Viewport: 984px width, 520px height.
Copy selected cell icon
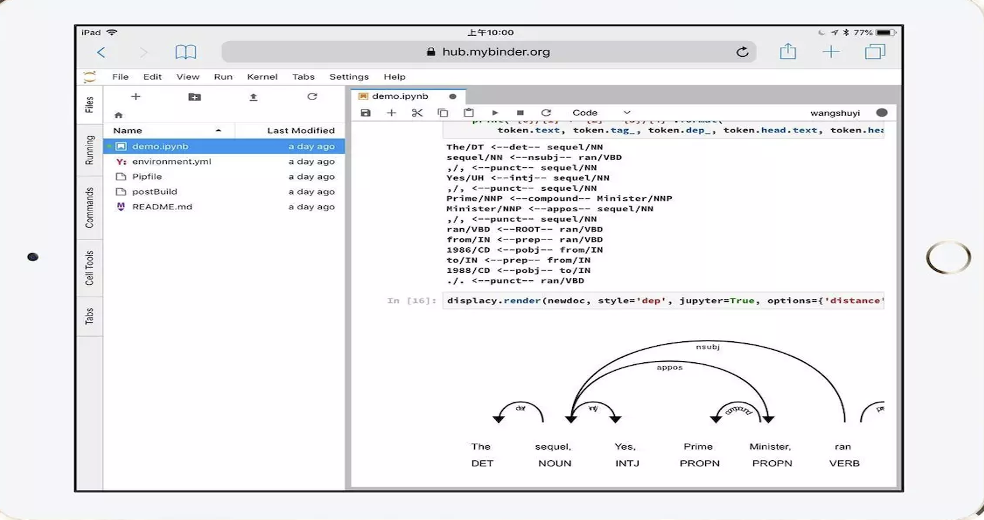pyautogui.click(x=443, y=113)
